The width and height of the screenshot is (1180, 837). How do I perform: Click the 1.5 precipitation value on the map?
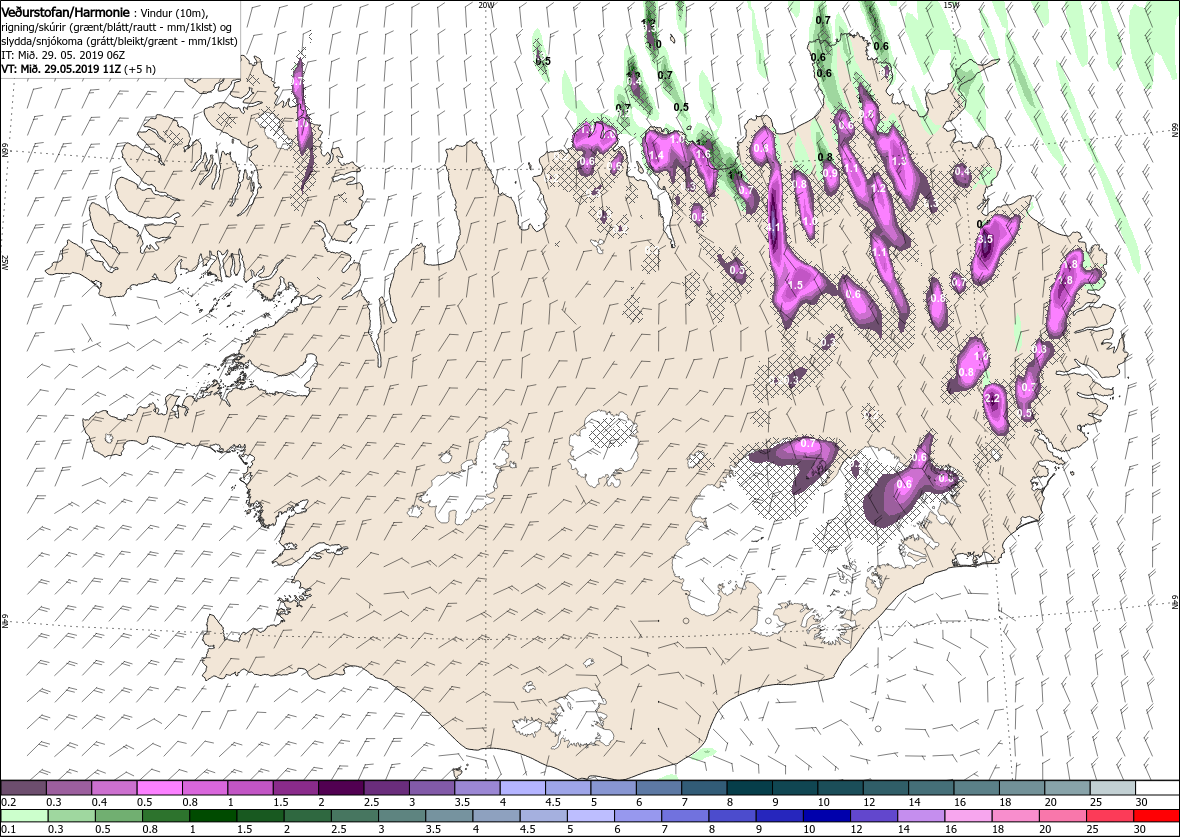(795, 285)
